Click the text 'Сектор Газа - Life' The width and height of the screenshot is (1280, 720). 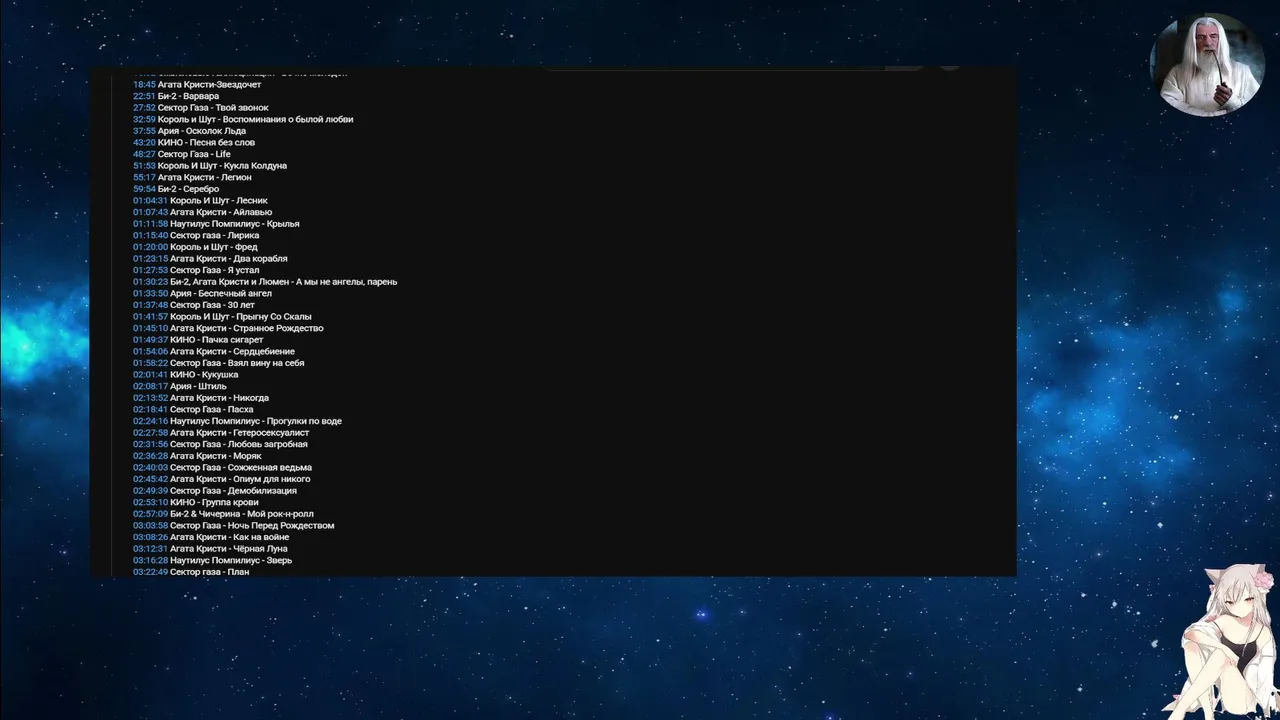pyautogui.click(x=194, y=155)
